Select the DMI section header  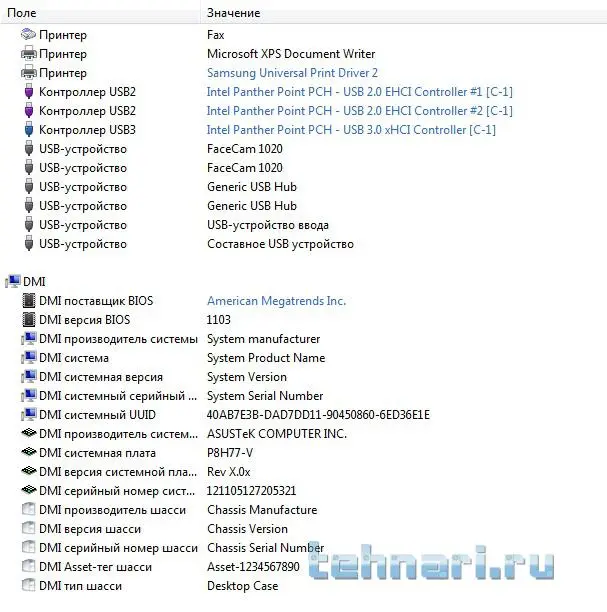click(x=34, y=282)
